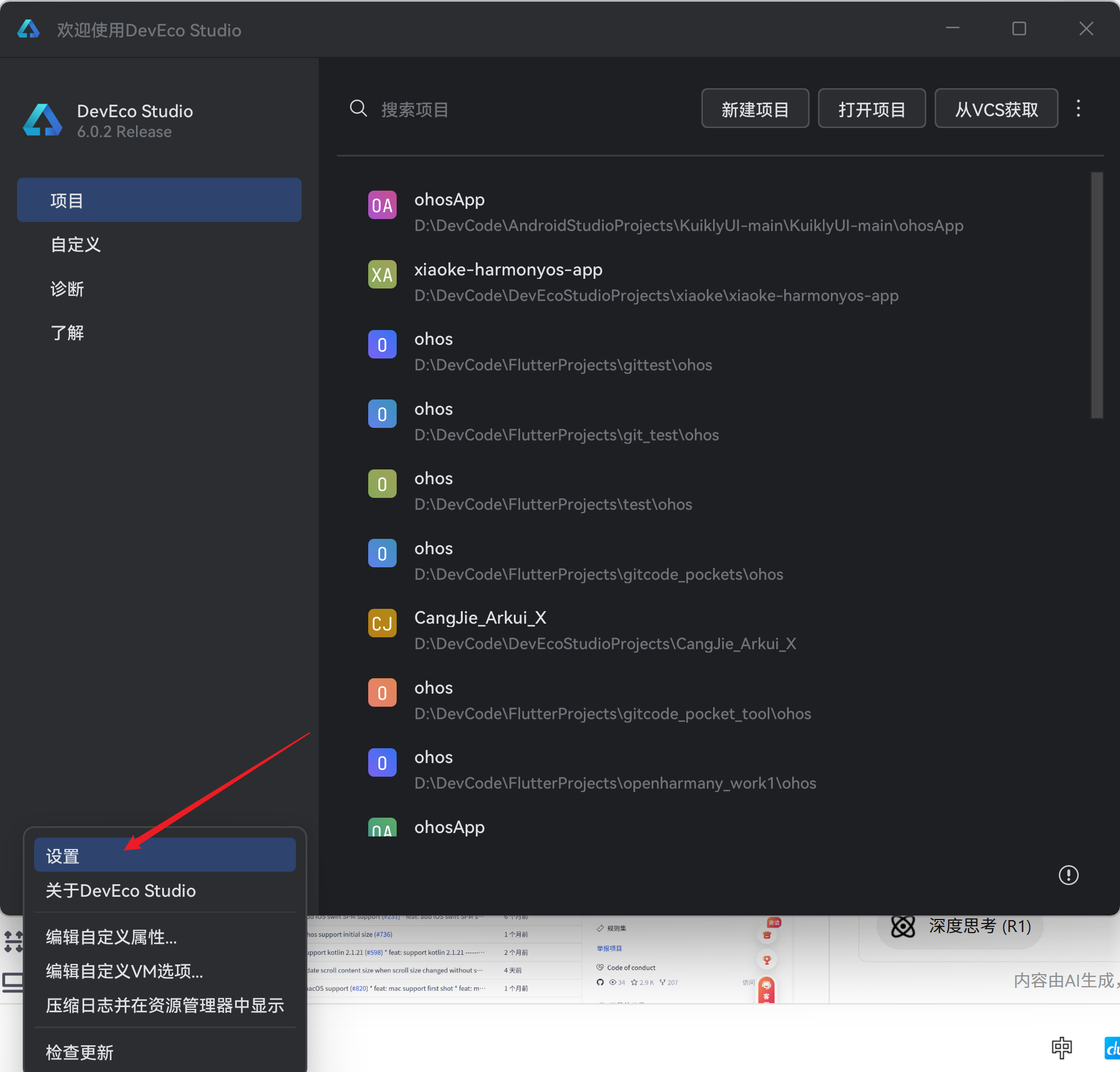Click the #820 commit link in background page
Image resolution: width=1120 pixels, height=1072 pixels.
point(359,988)
